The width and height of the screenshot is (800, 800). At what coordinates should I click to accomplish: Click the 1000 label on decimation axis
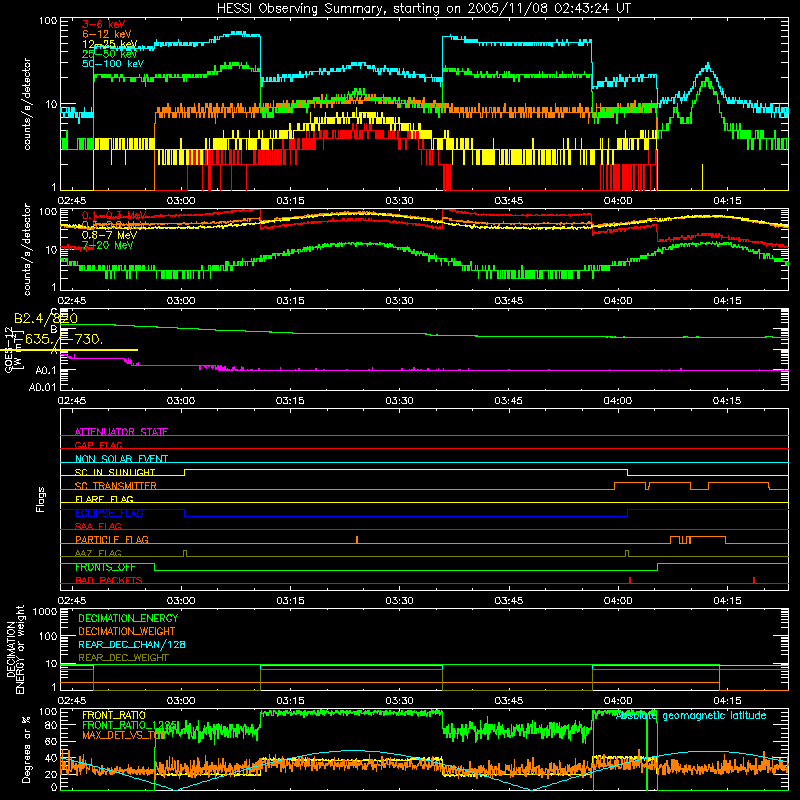[x=45, y=611]
